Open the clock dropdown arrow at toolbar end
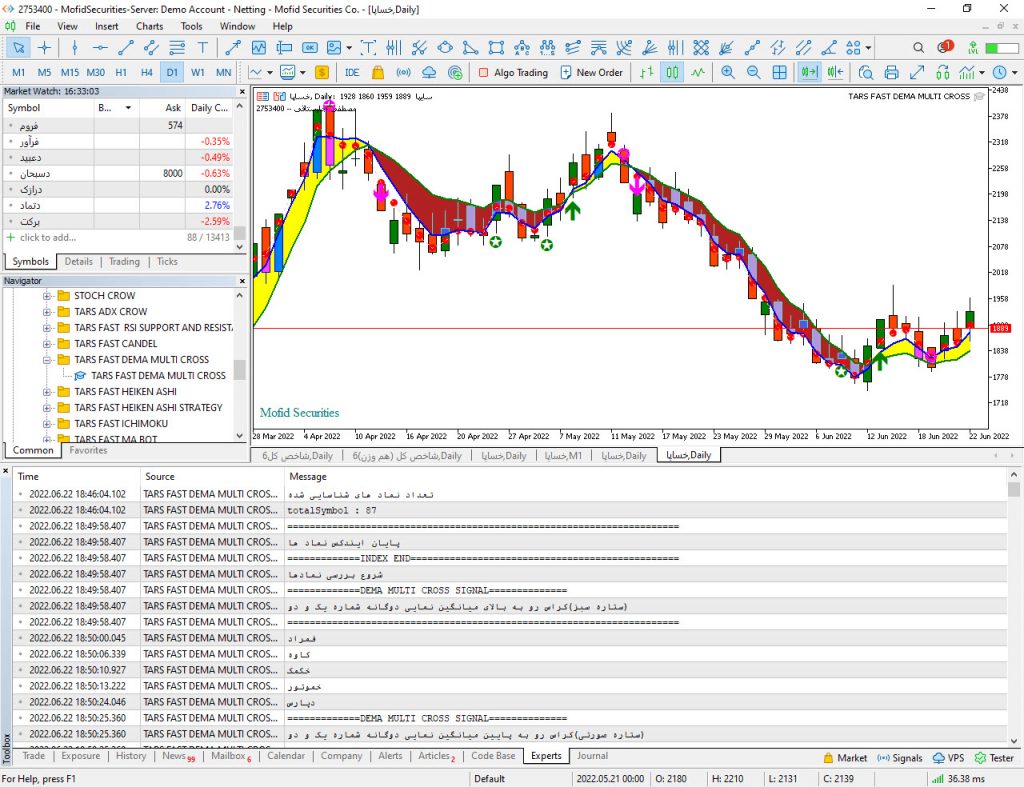 [1015, 72]
